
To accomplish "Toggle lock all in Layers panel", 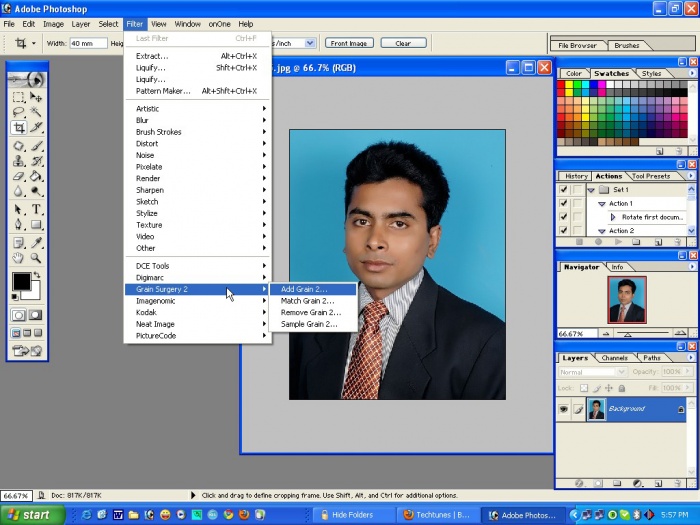I will (622, 388).
